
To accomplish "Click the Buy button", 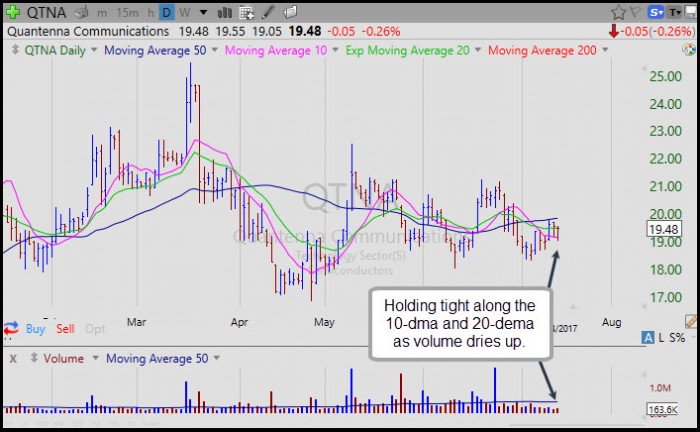I will (35, 329).
